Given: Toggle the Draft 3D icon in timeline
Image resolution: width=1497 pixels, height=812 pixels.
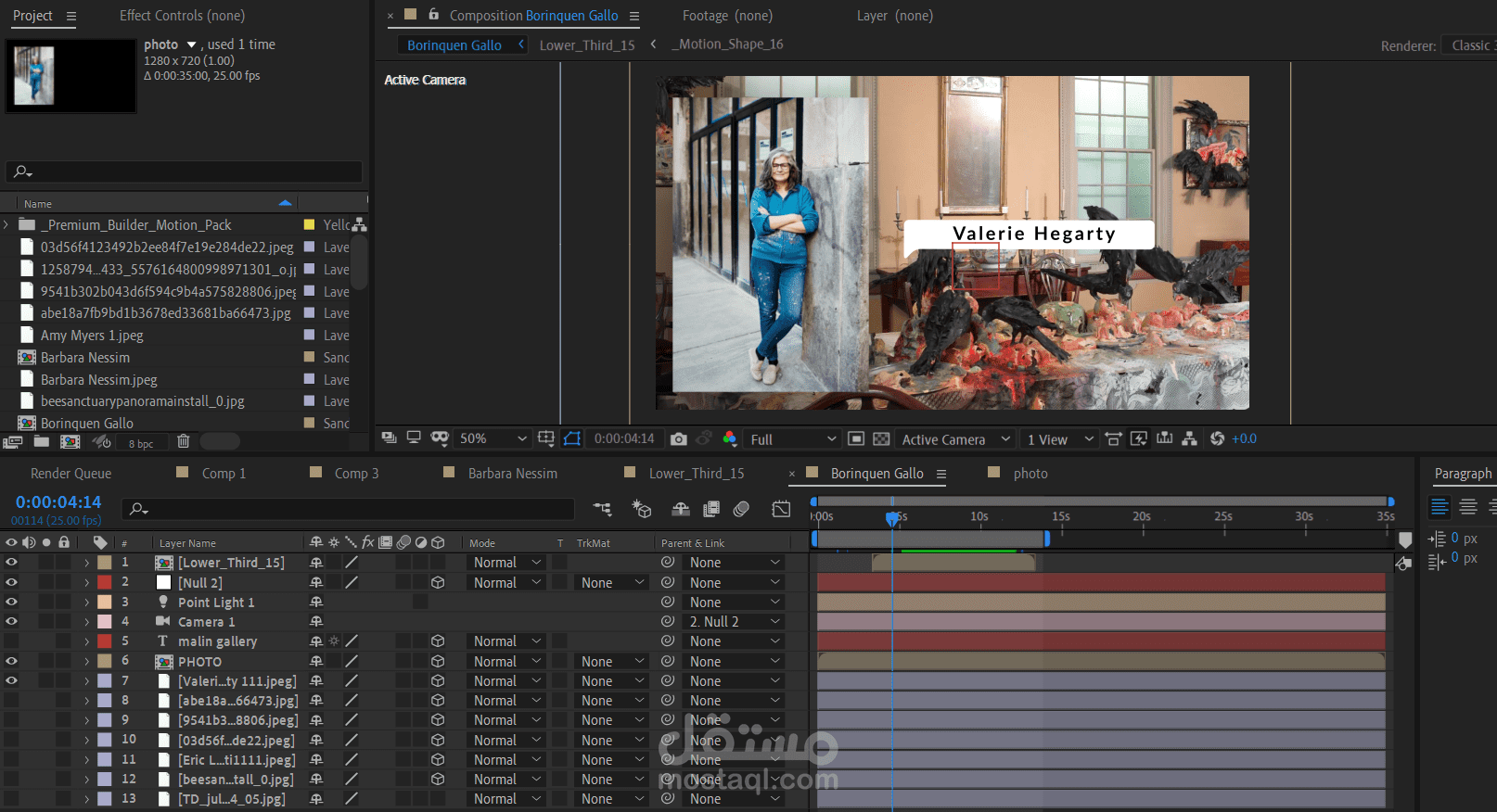Looking at the screenshot, I should [x=642, y=508].
